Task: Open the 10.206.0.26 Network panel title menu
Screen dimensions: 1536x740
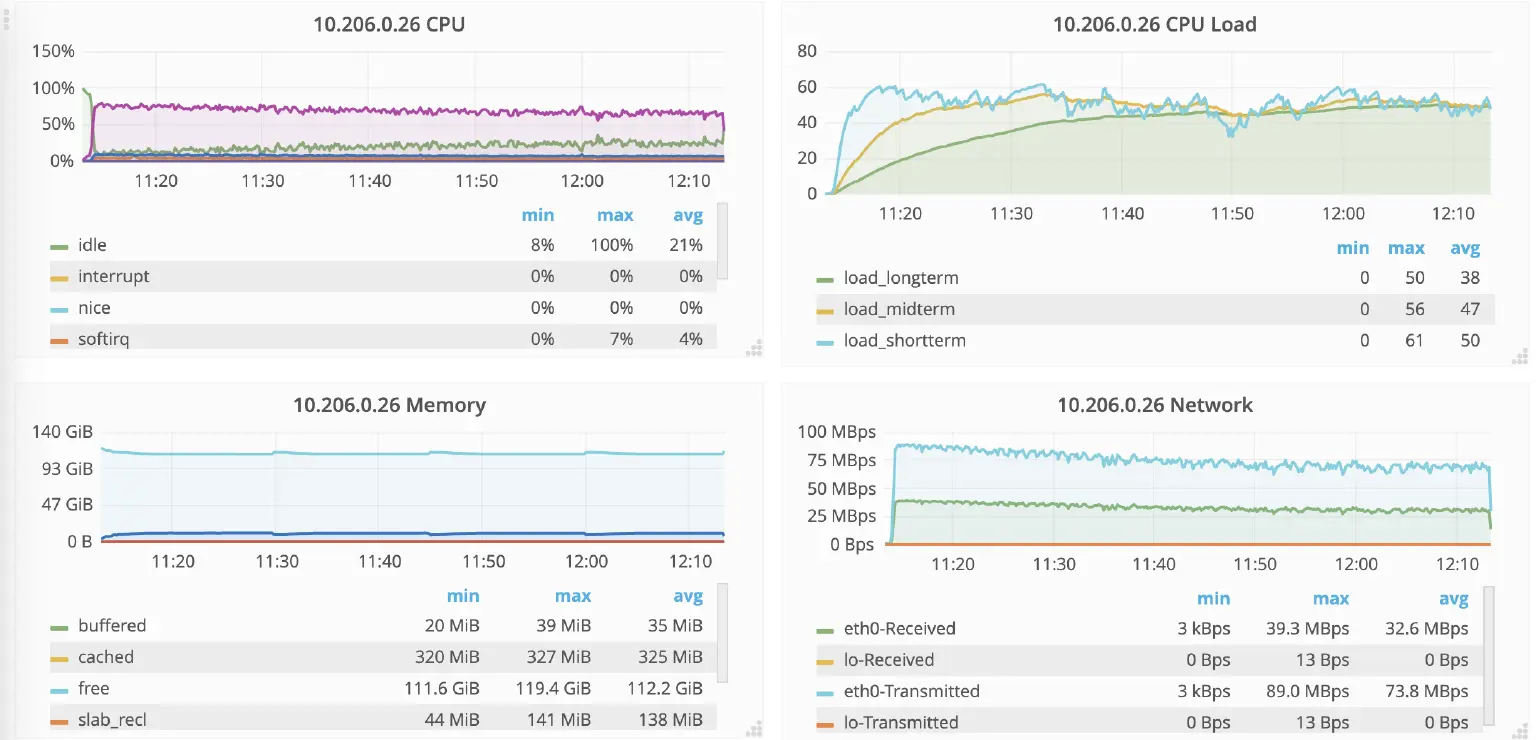Action: (1154, 405)
